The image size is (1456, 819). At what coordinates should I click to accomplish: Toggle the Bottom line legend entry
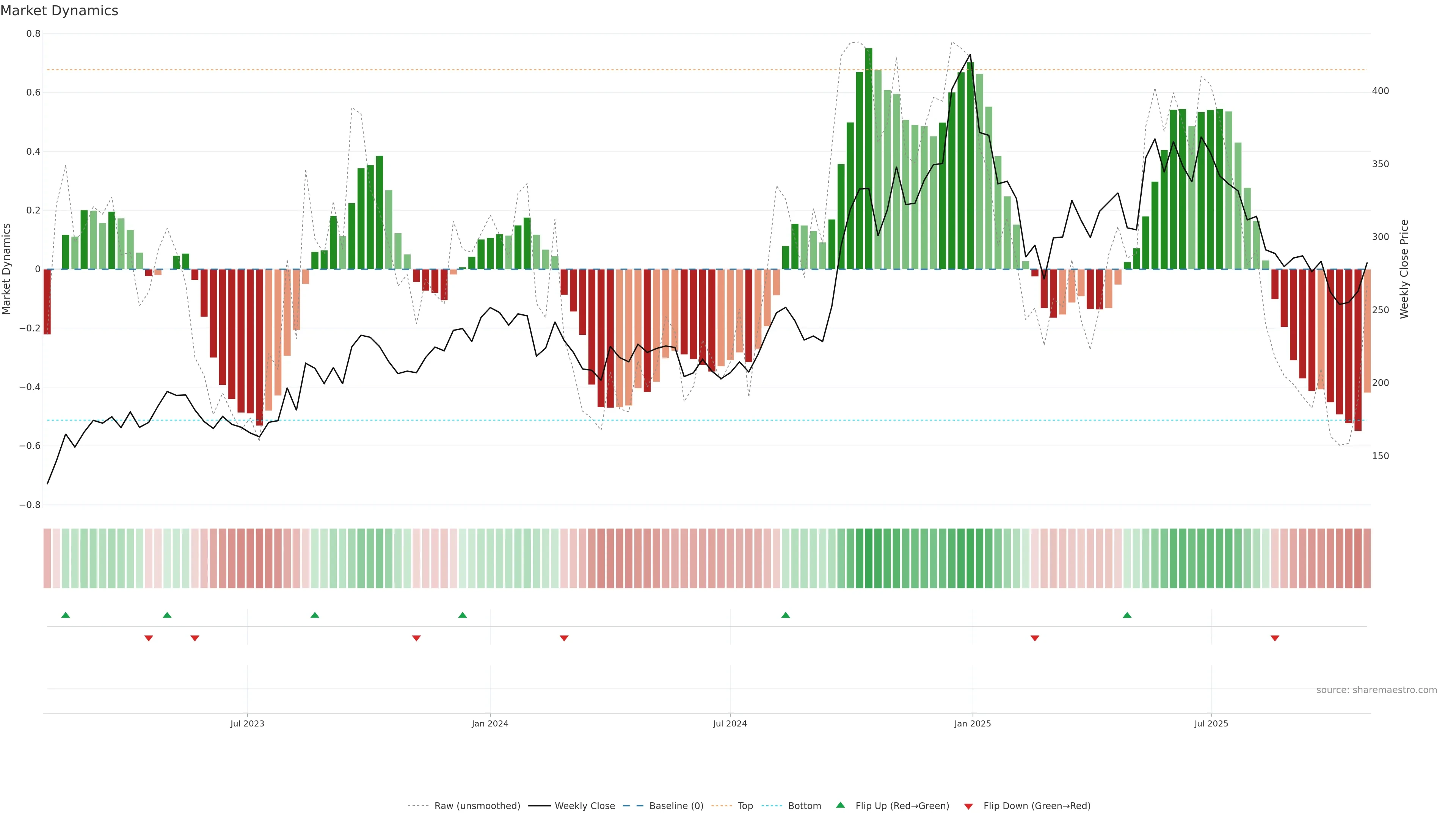pos(804,805)
